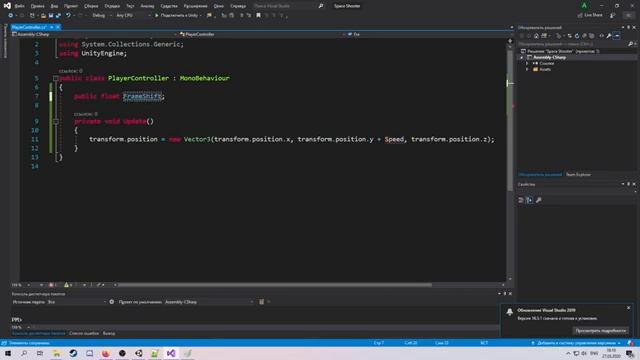This screenshot has width=640, height=360.
Task: Click the view details button in notification
Action: pyautogui.click(x=600, y=331)
